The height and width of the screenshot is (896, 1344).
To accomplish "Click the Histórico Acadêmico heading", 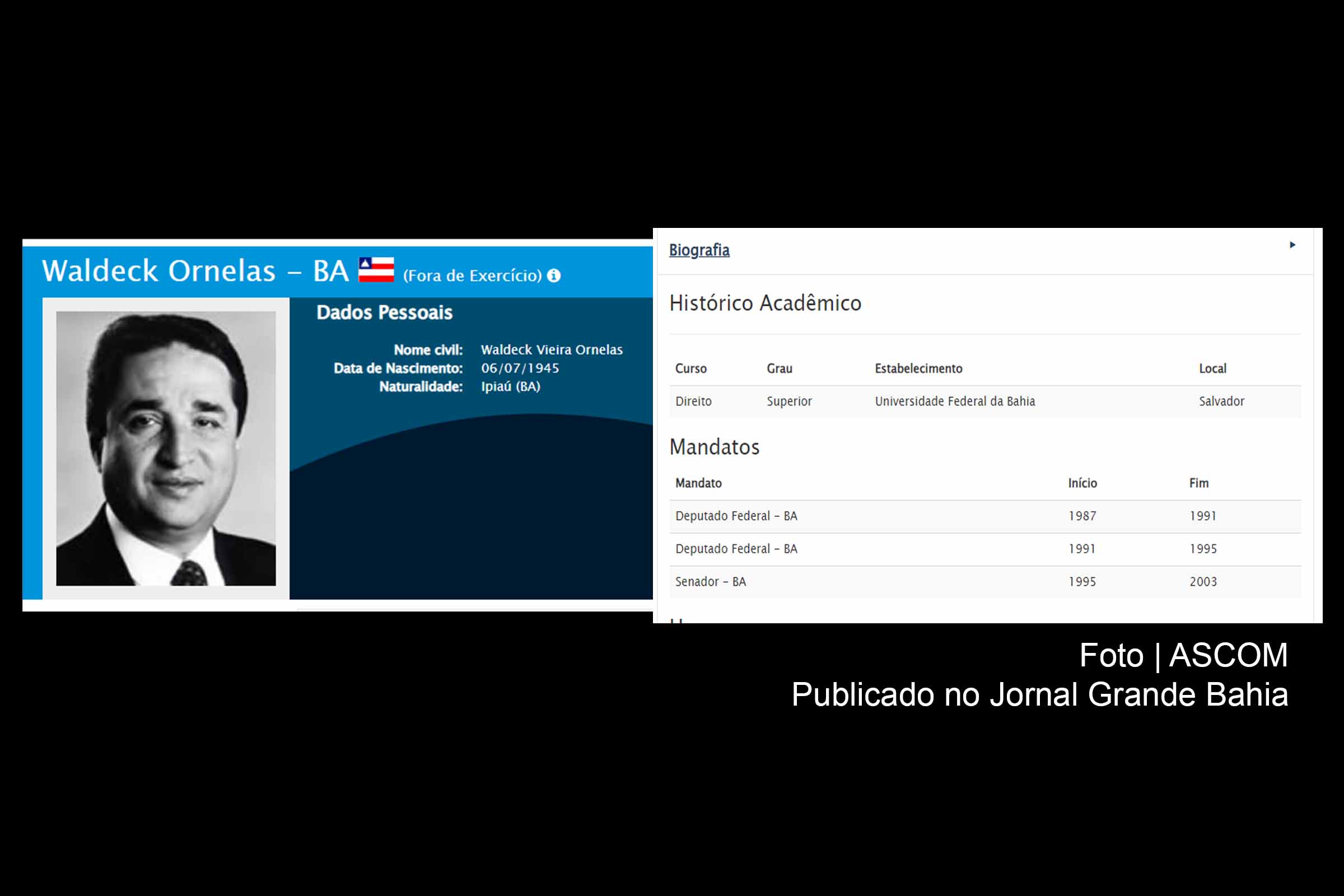I will 765,303.
